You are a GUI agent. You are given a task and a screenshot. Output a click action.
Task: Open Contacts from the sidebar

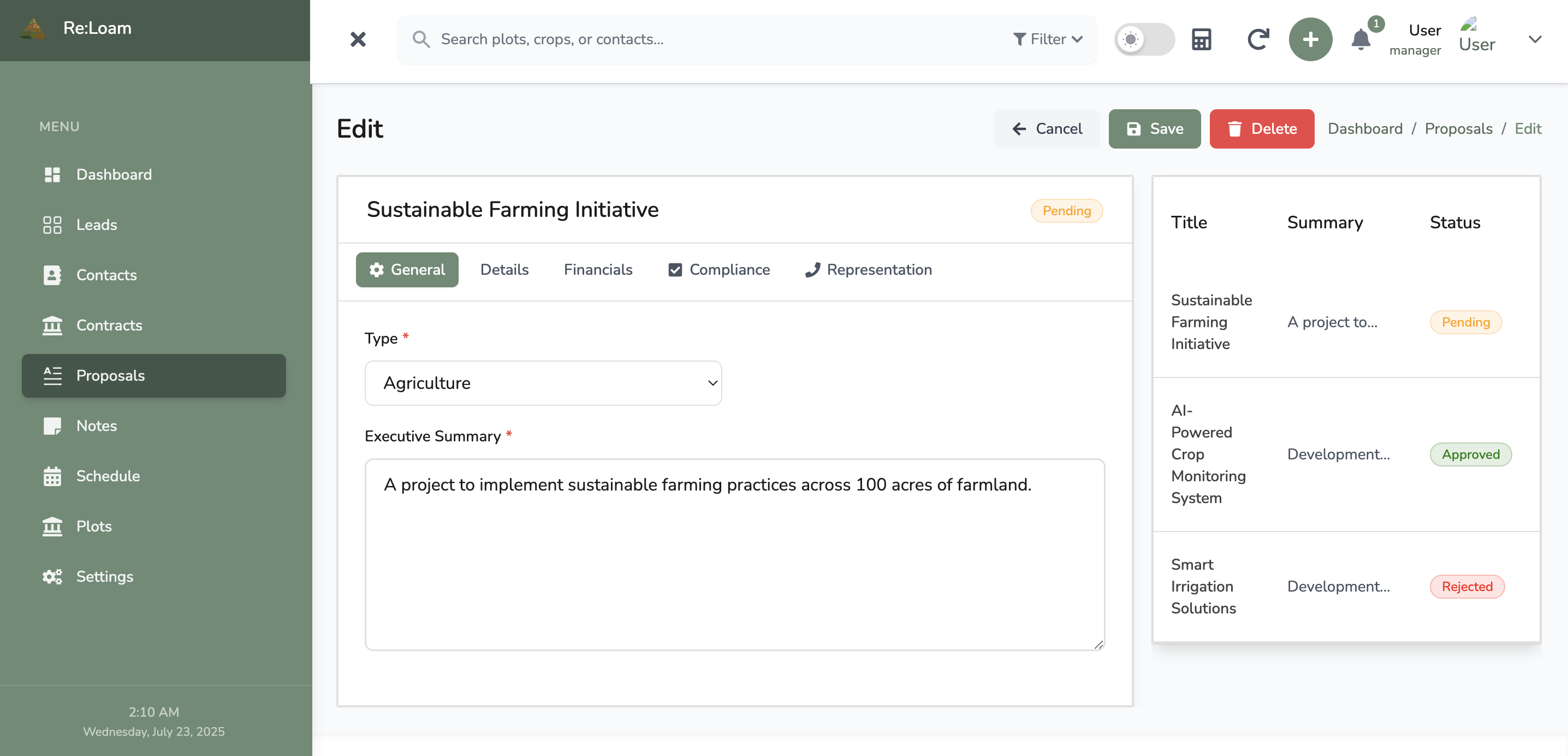coord(106,275)
